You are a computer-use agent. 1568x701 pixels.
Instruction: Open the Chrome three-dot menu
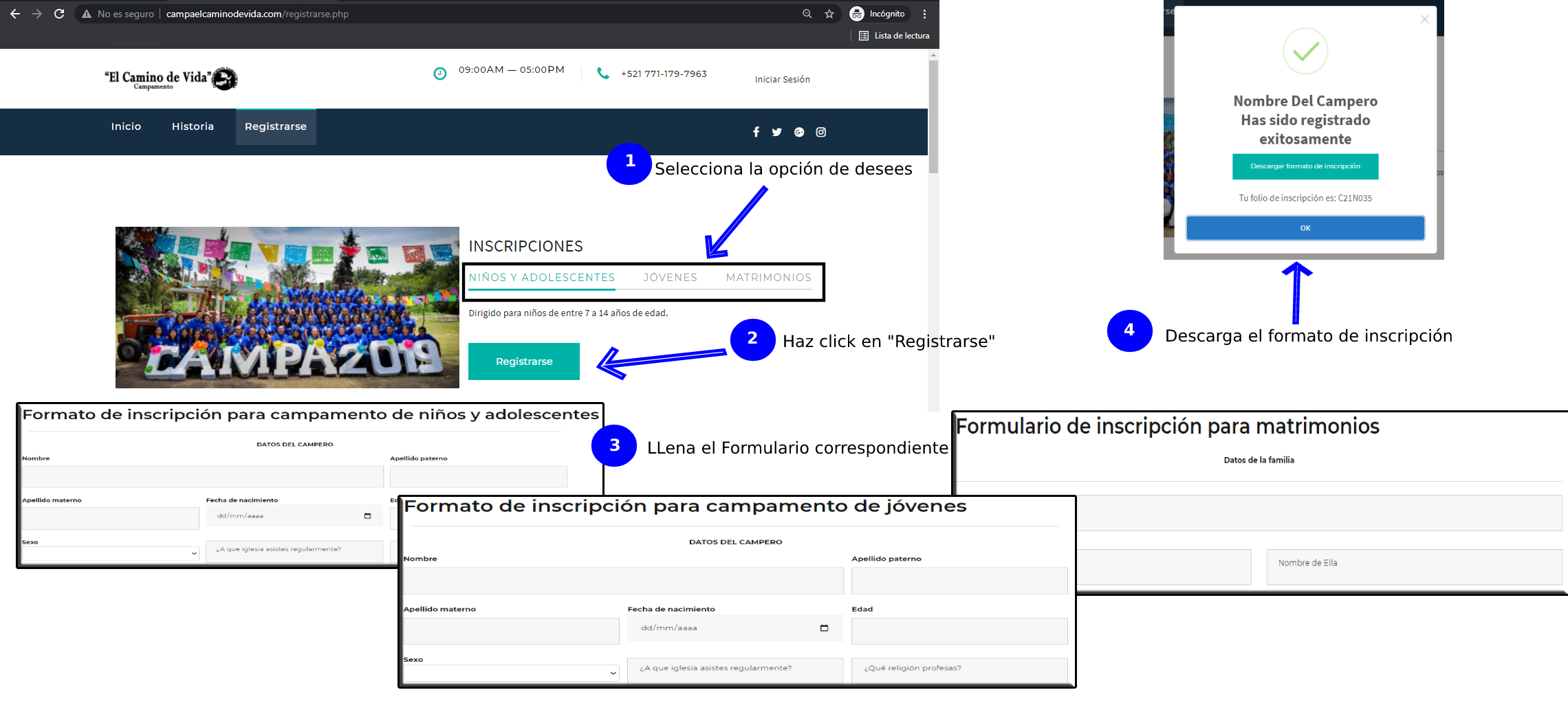tap(924, 14)
